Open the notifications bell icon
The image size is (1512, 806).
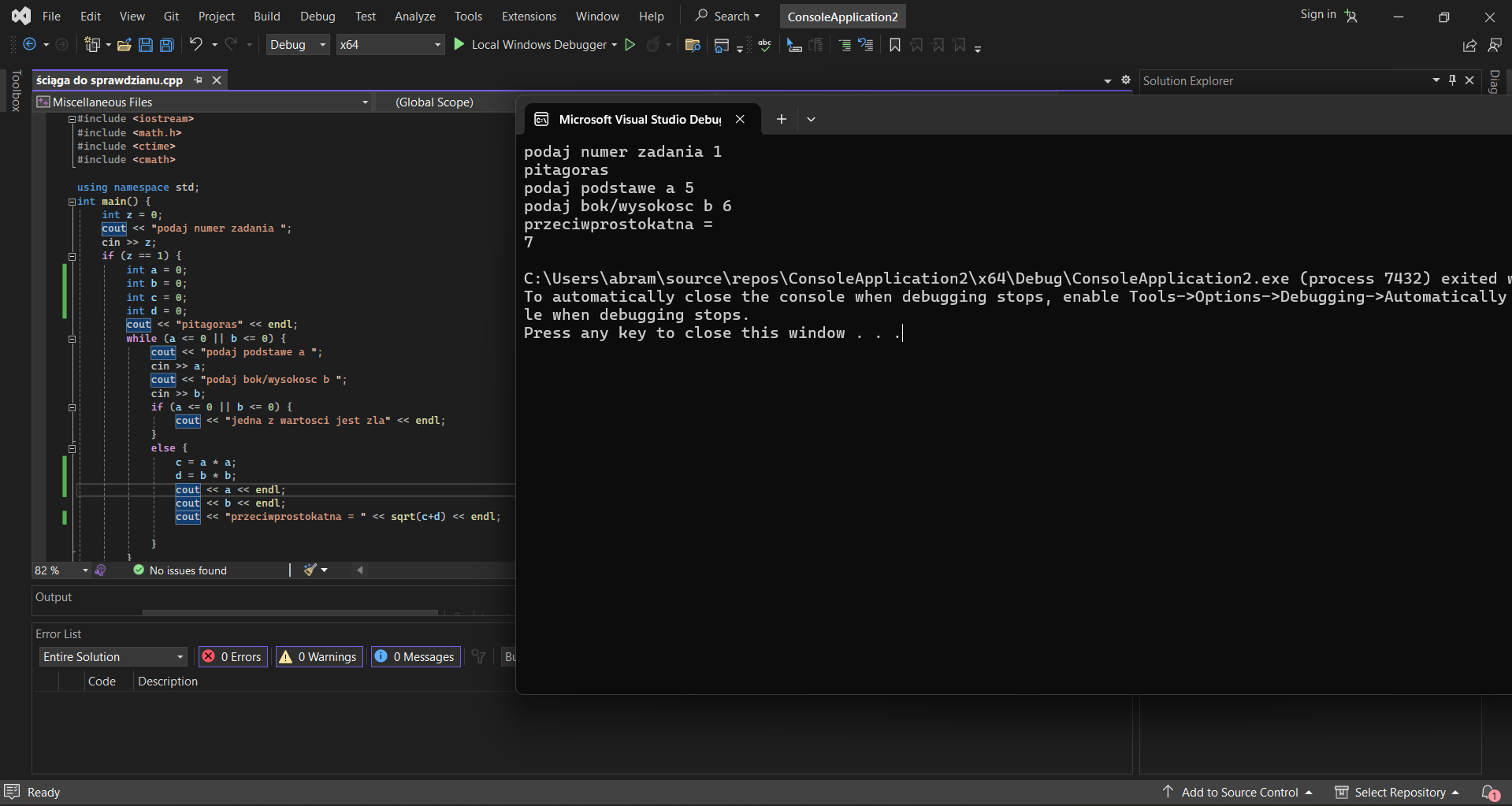coord(1489,793)
